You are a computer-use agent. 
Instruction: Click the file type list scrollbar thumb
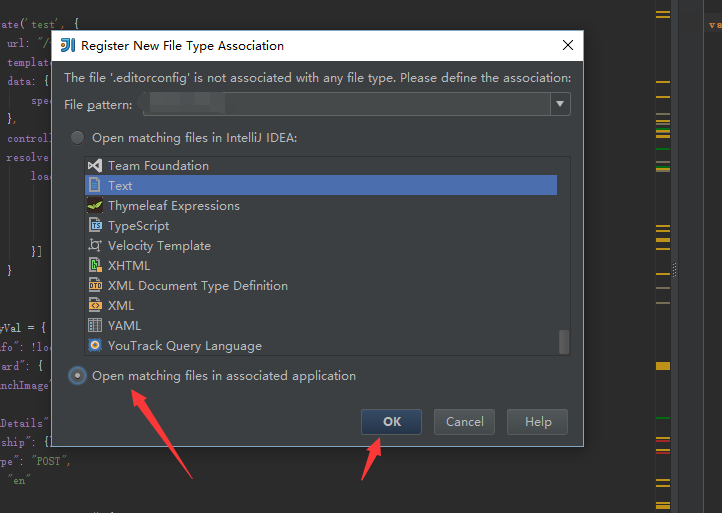coord(564,342)
